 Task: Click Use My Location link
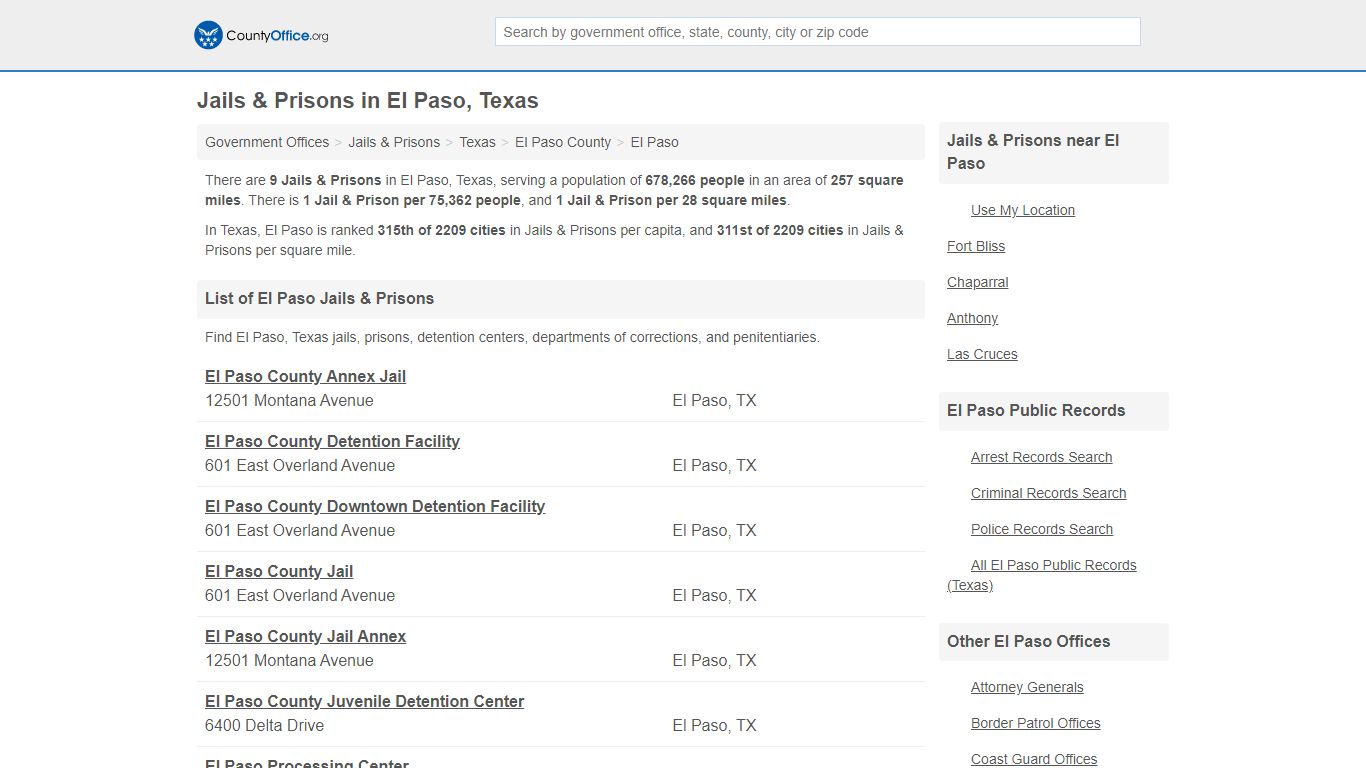pos(1023,210)
